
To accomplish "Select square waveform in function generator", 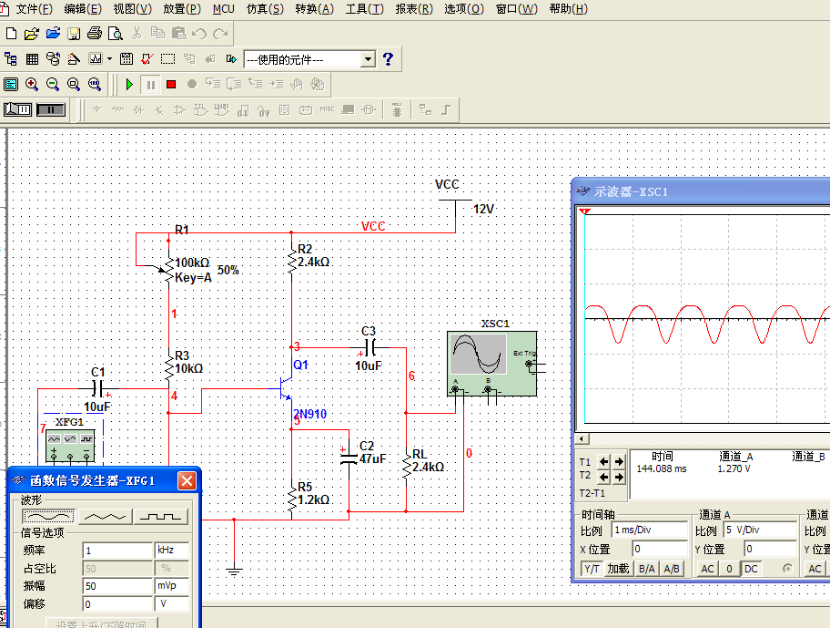I will tap(161, 516).
